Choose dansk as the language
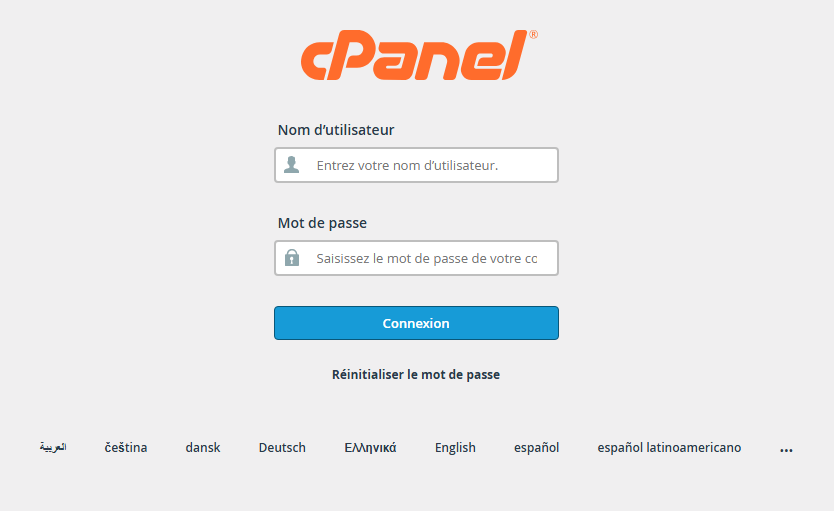834x511 pixels. tap(203, 448)
